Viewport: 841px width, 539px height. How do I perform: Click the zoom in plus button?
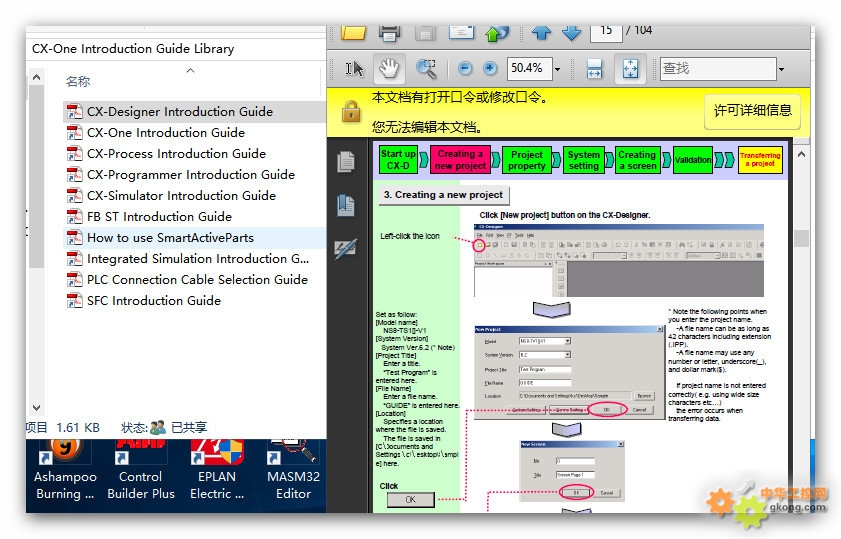tap(490, 68)
